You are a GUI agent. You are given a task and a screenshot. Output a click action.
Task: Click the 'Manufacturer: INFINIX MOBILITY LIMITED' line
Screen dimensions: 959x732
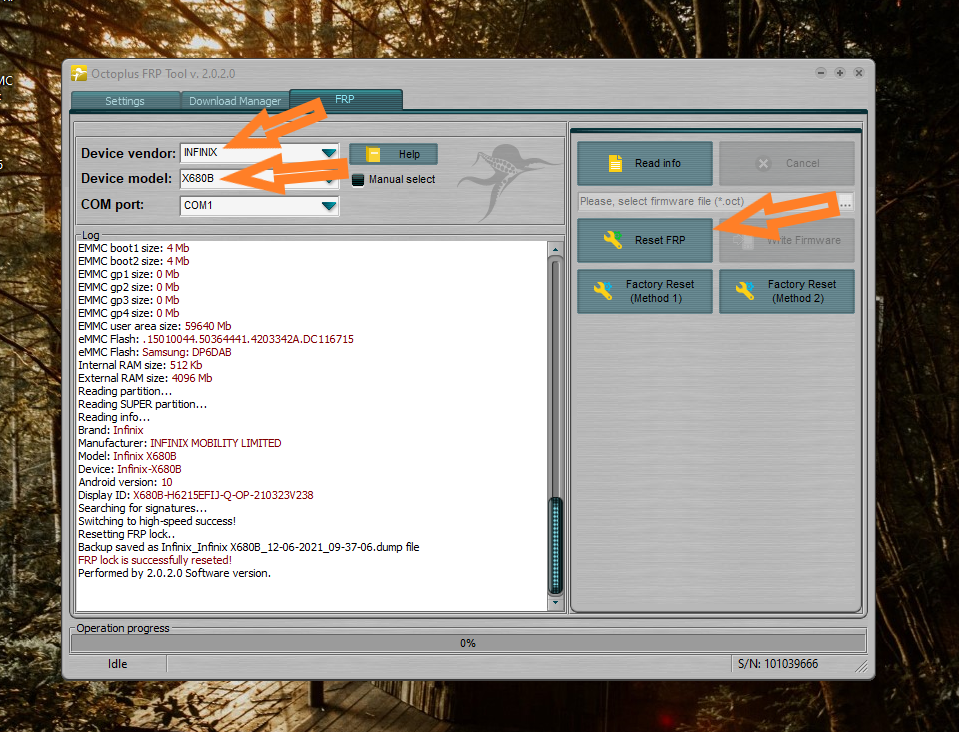[180, 443]
